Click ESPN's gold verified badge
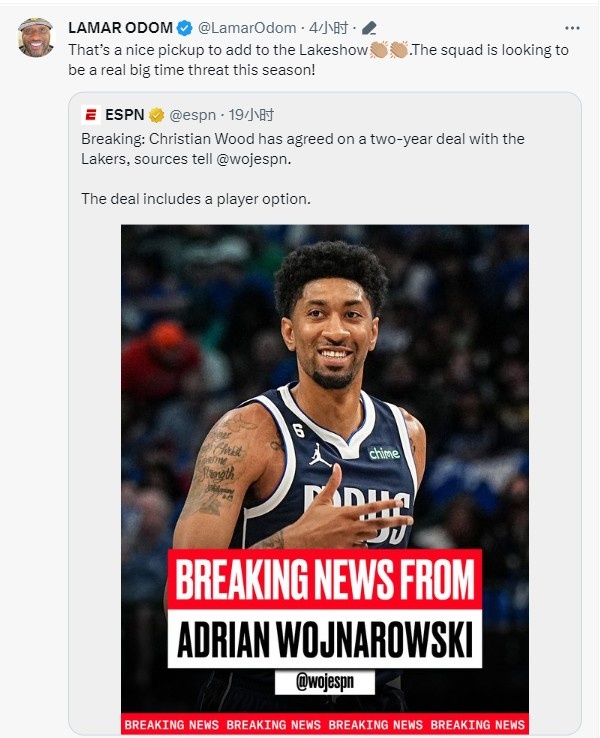 [x=157, y=115]
